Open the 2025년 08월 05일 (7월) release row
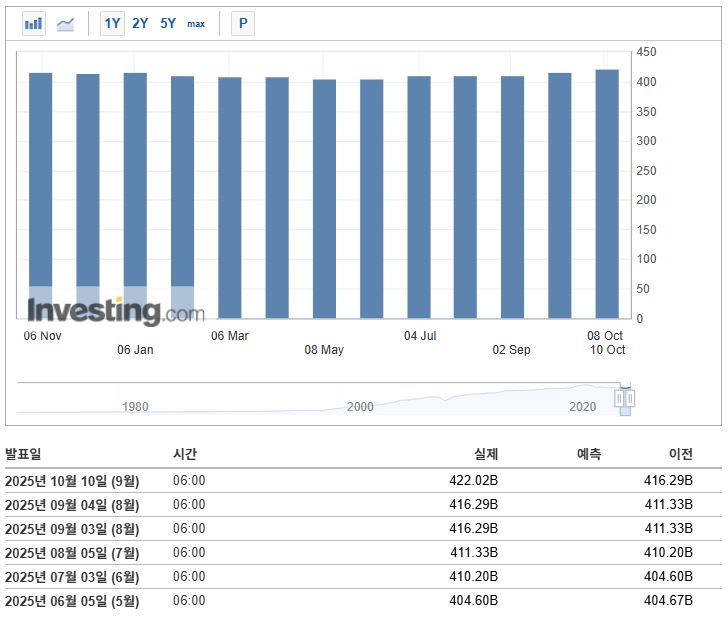This screenshot has width=728, height=620. pos(72,553)
